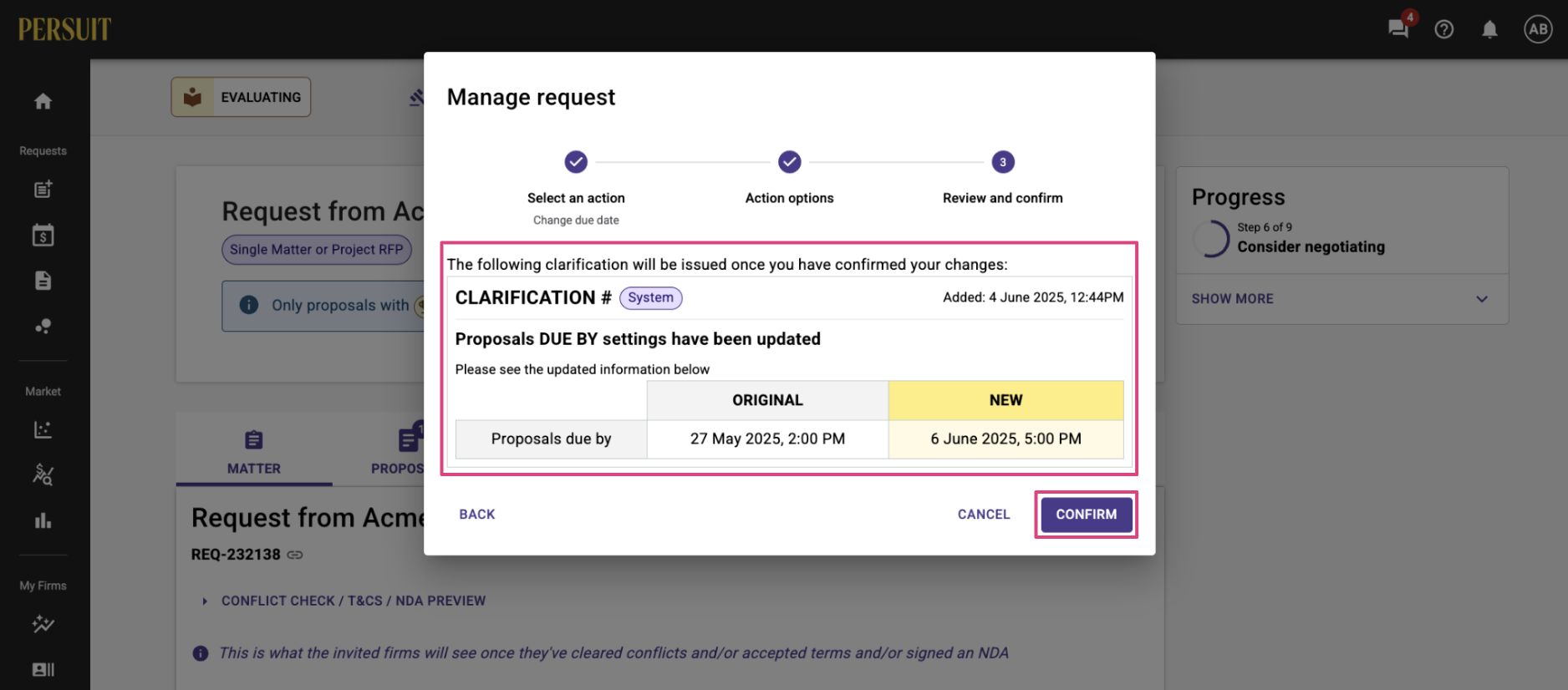Open the create new request icon

click(x=43, y=190)
